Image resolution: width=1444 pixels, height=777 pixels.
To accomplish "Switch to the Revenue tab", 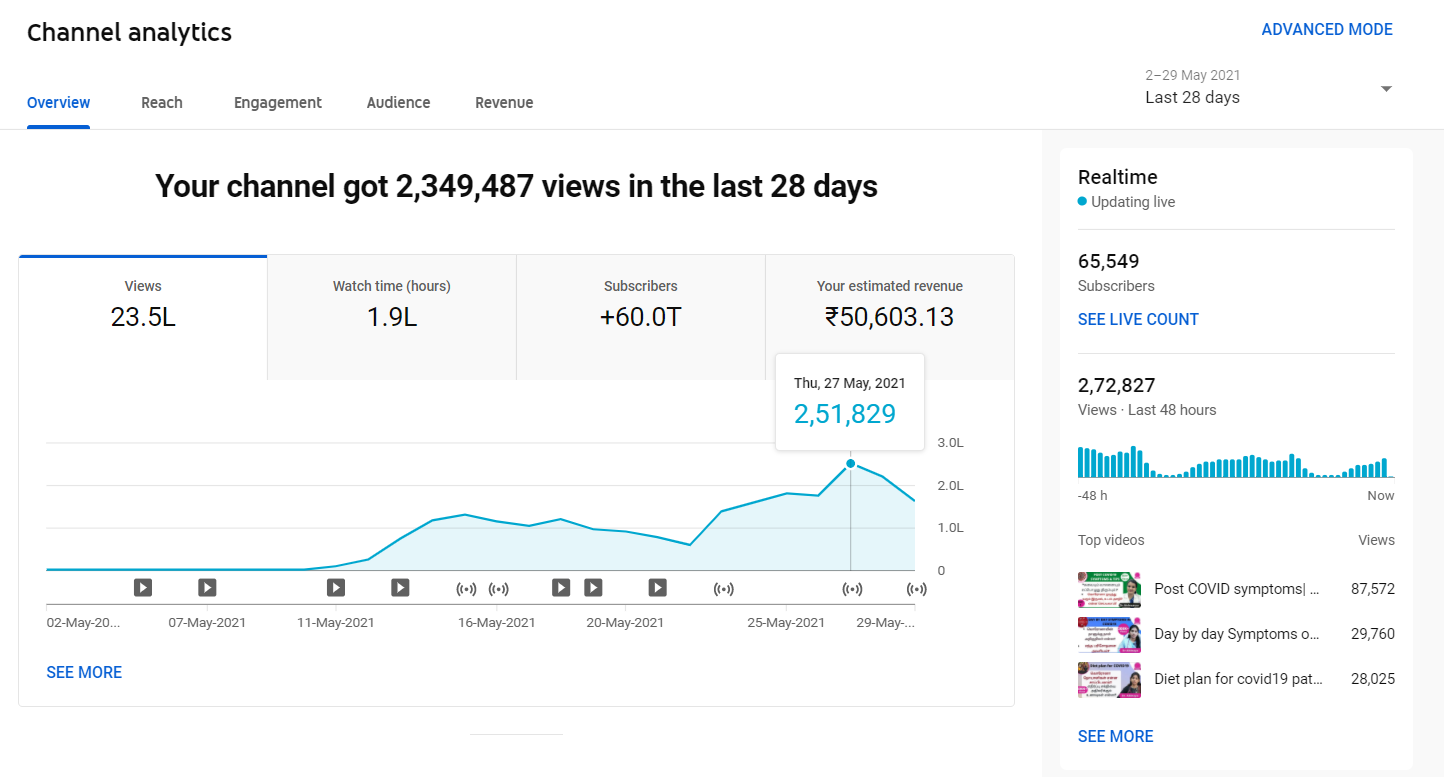I will pos(504,102).
